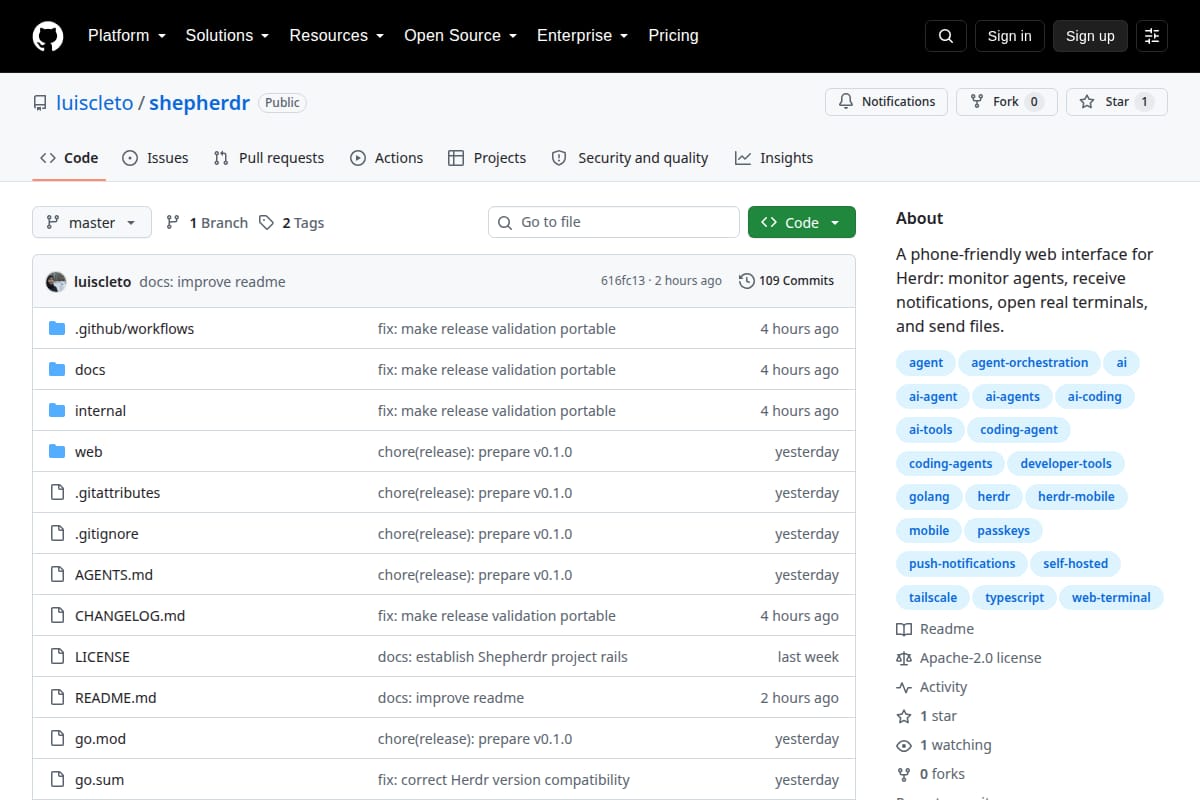Viewport: 1200px width, 800px height.
Task: Select the agent-orchestration topic tag
Action: point(1029,363)
